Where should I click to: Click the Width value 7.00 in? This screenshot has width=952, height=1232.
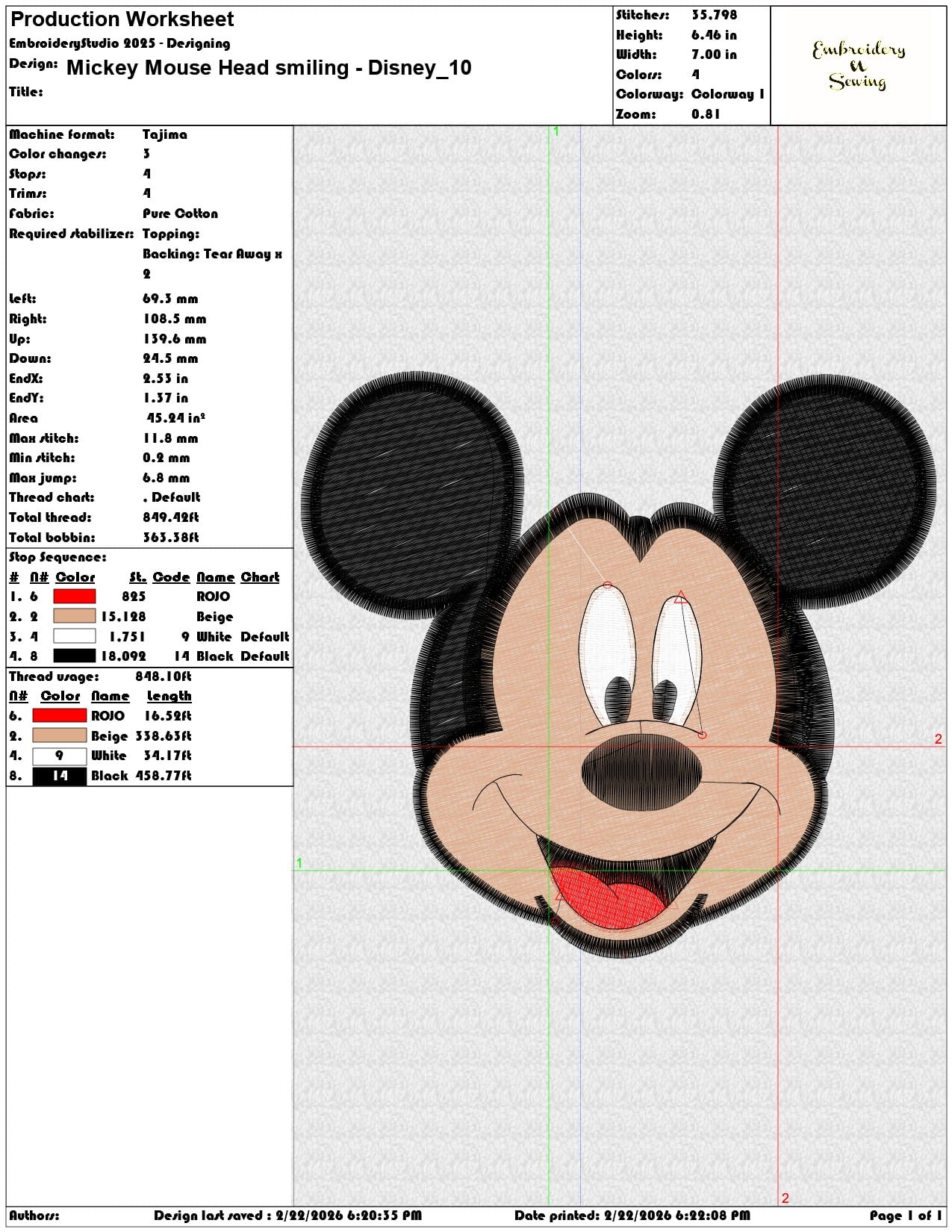pyautogui.click(x=714, y=55)
